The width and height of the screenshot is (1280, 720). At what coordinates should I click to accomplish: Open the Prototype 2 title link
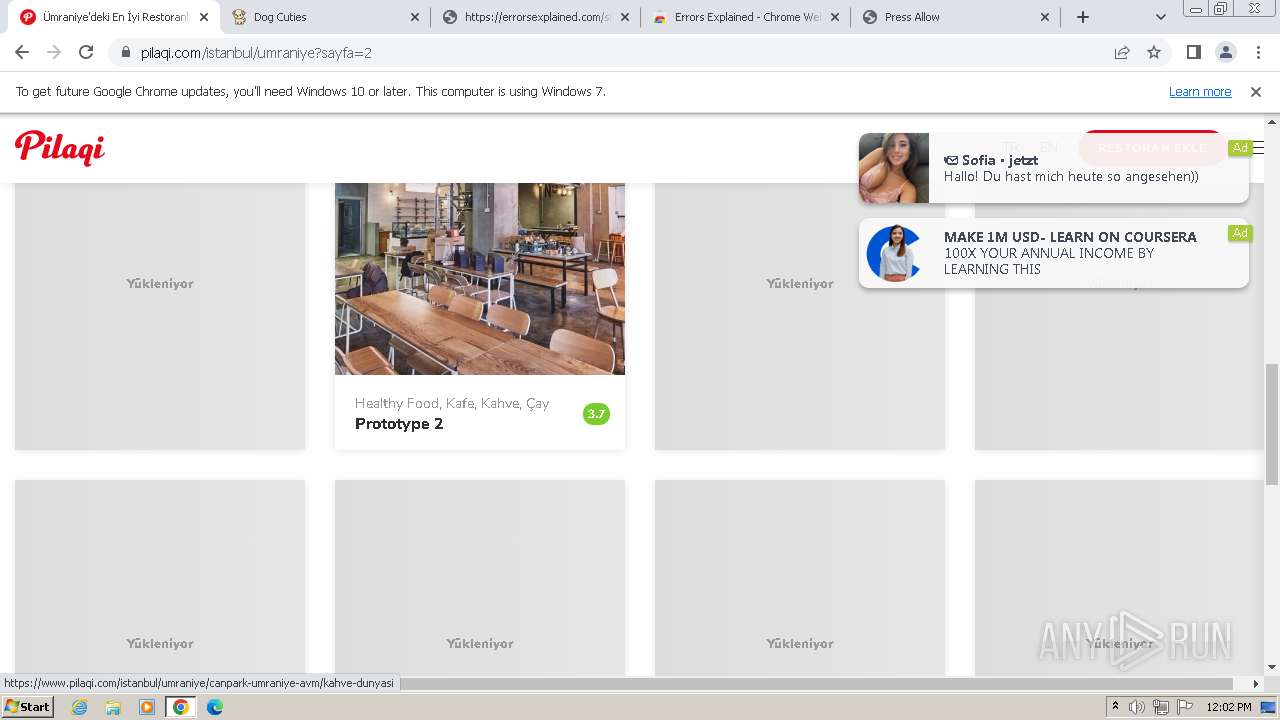click(x=399, y=424)
